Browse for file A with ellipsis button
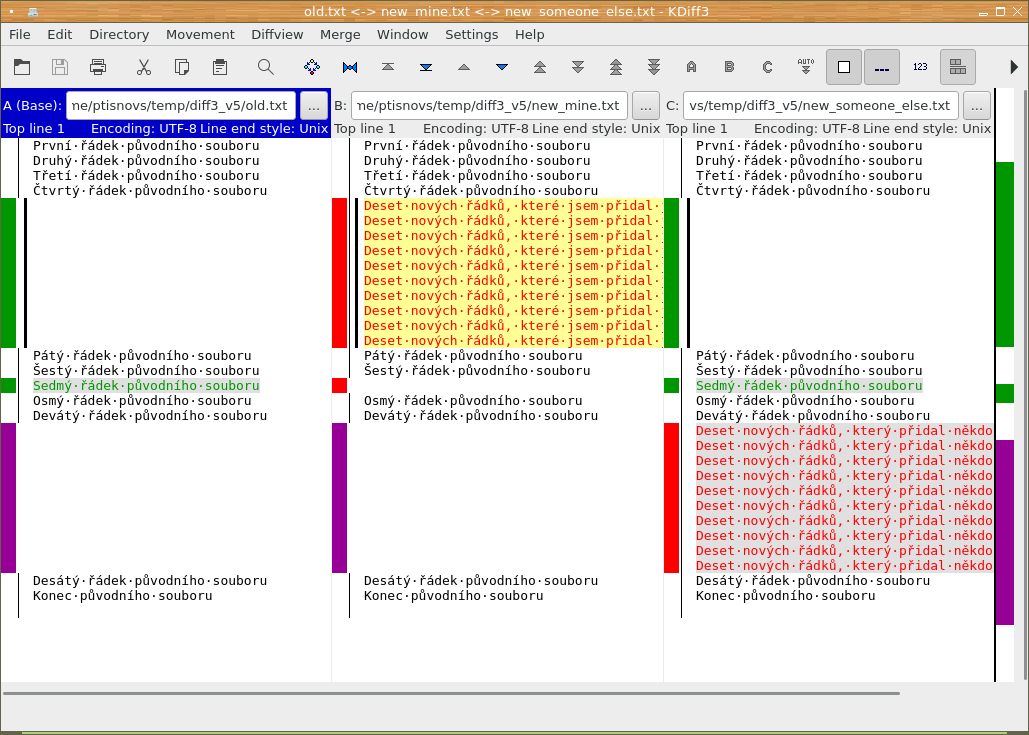1029x735 pixels. coord(313,105)
